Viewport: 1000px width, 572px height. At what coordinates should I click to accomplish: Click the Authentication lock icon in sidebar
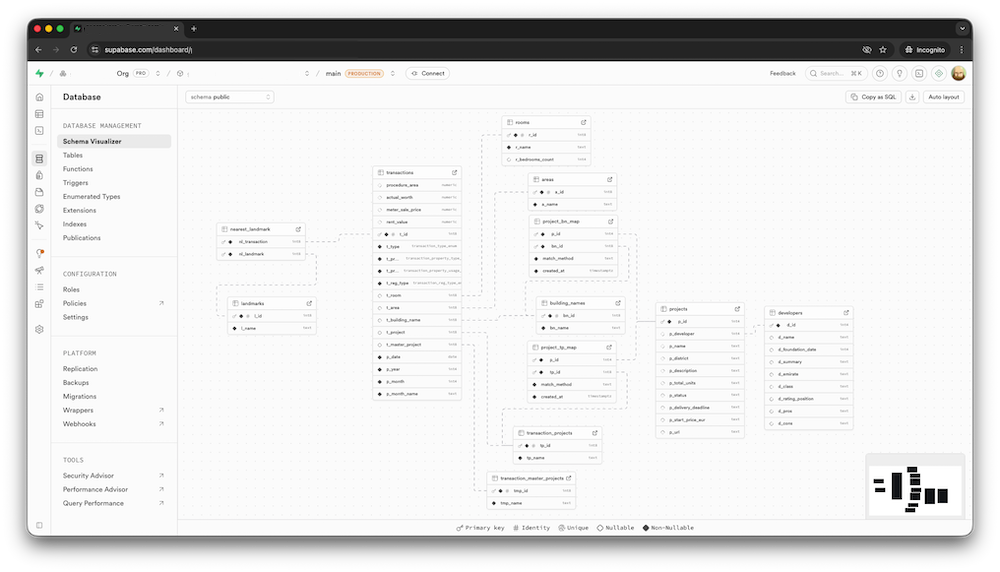coord(40,175)
